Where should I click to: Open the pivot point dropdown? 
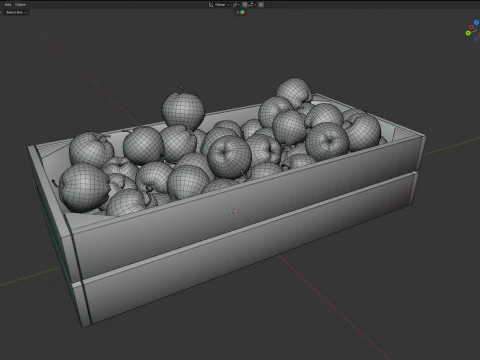click(236, 5)
